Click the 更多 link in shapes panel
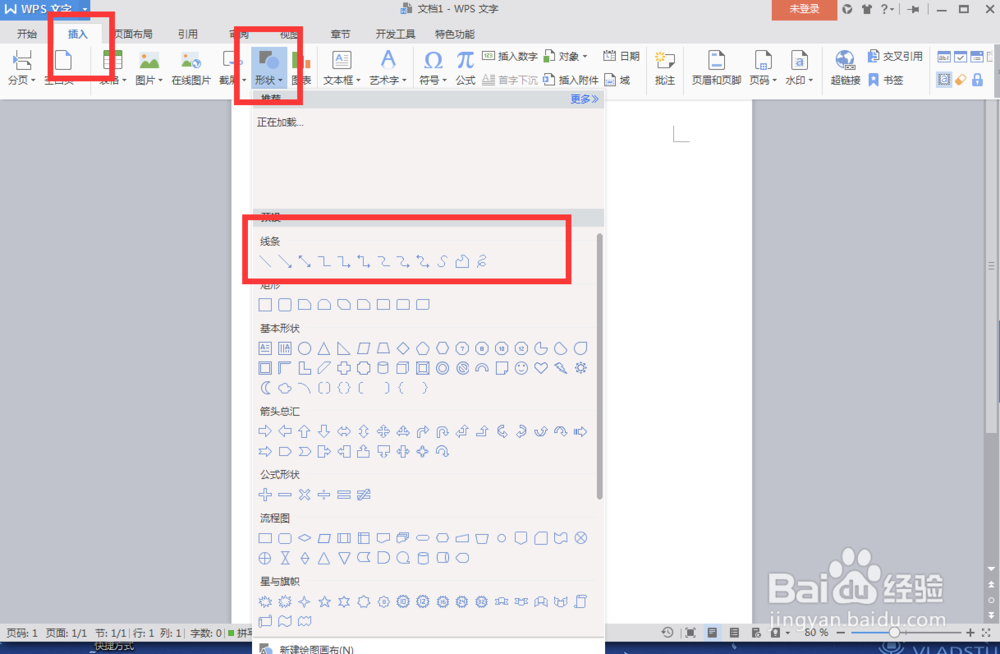 (x=584, y=99)
